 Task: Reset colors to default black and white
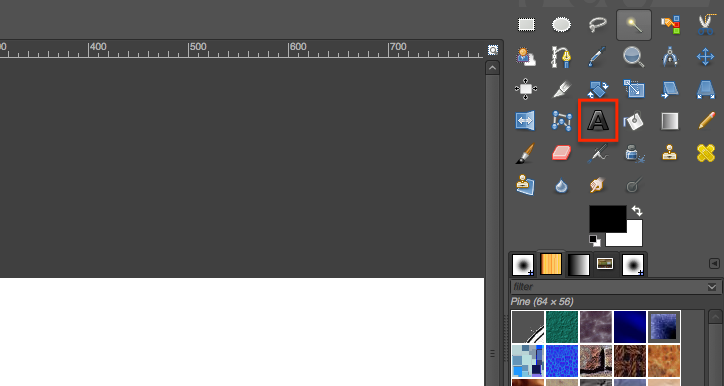(x=595, y=240)
